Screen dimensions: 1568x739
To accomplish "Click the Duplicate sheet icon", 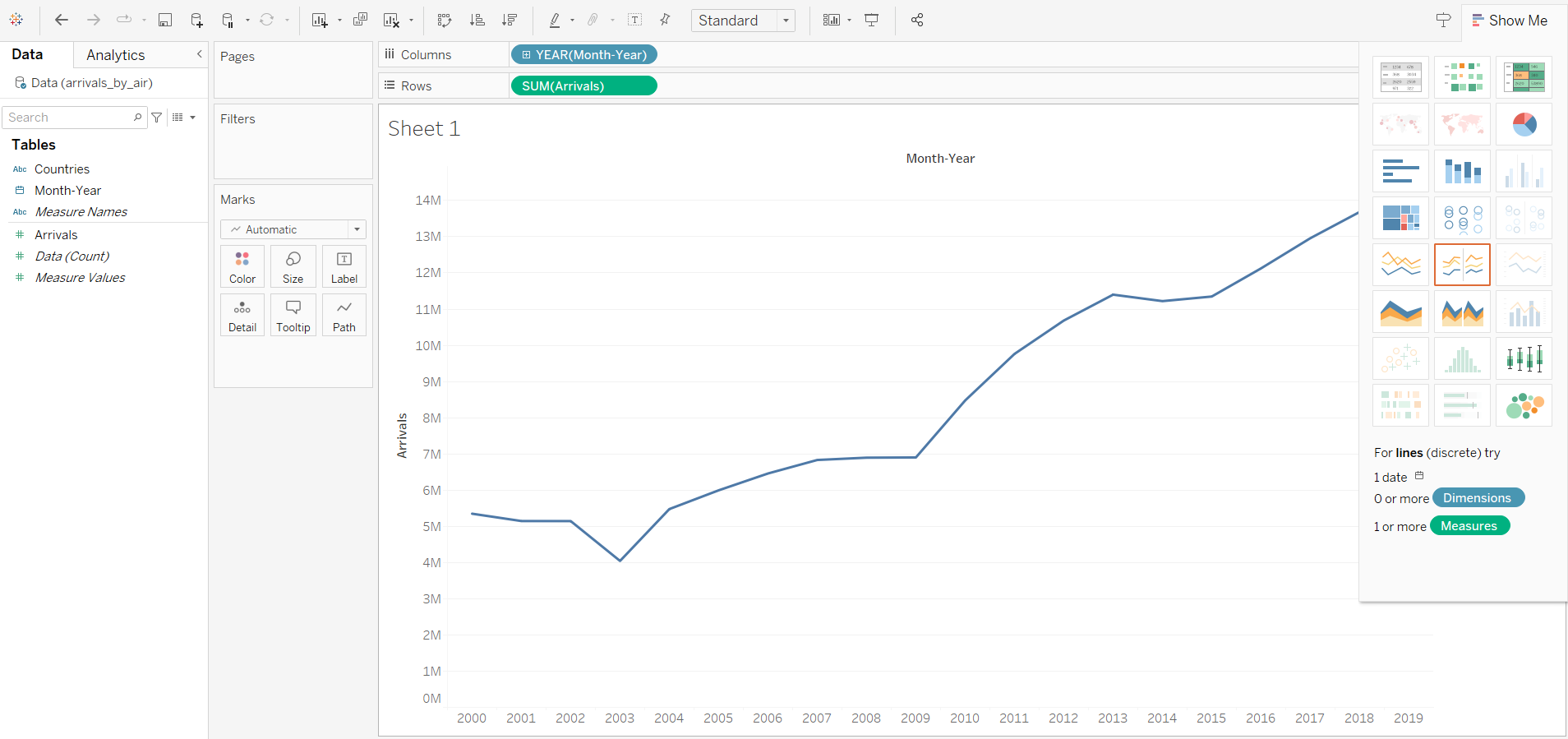I will tap(360, 20).
